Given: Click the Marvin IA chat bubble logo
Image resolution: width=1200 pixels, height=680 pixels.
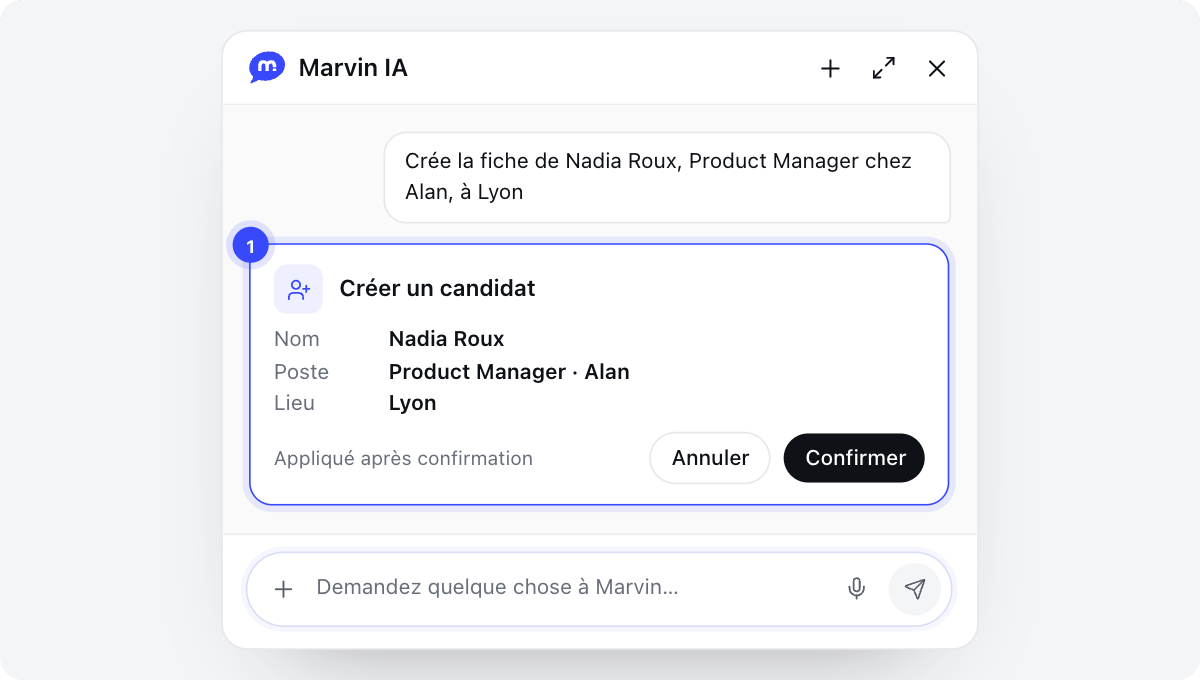Looking at the screenshot, I should click(x=267, y=68).
